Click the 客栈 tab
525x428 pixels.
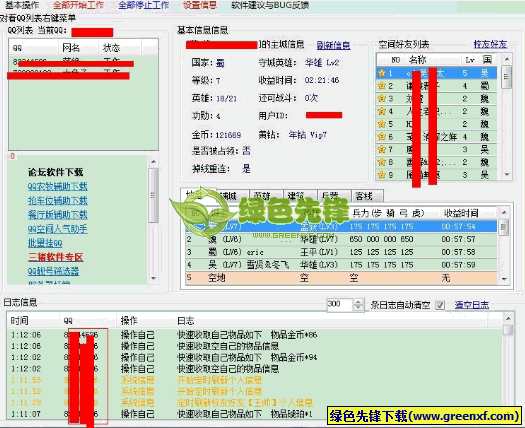click(x=366, y=196)
